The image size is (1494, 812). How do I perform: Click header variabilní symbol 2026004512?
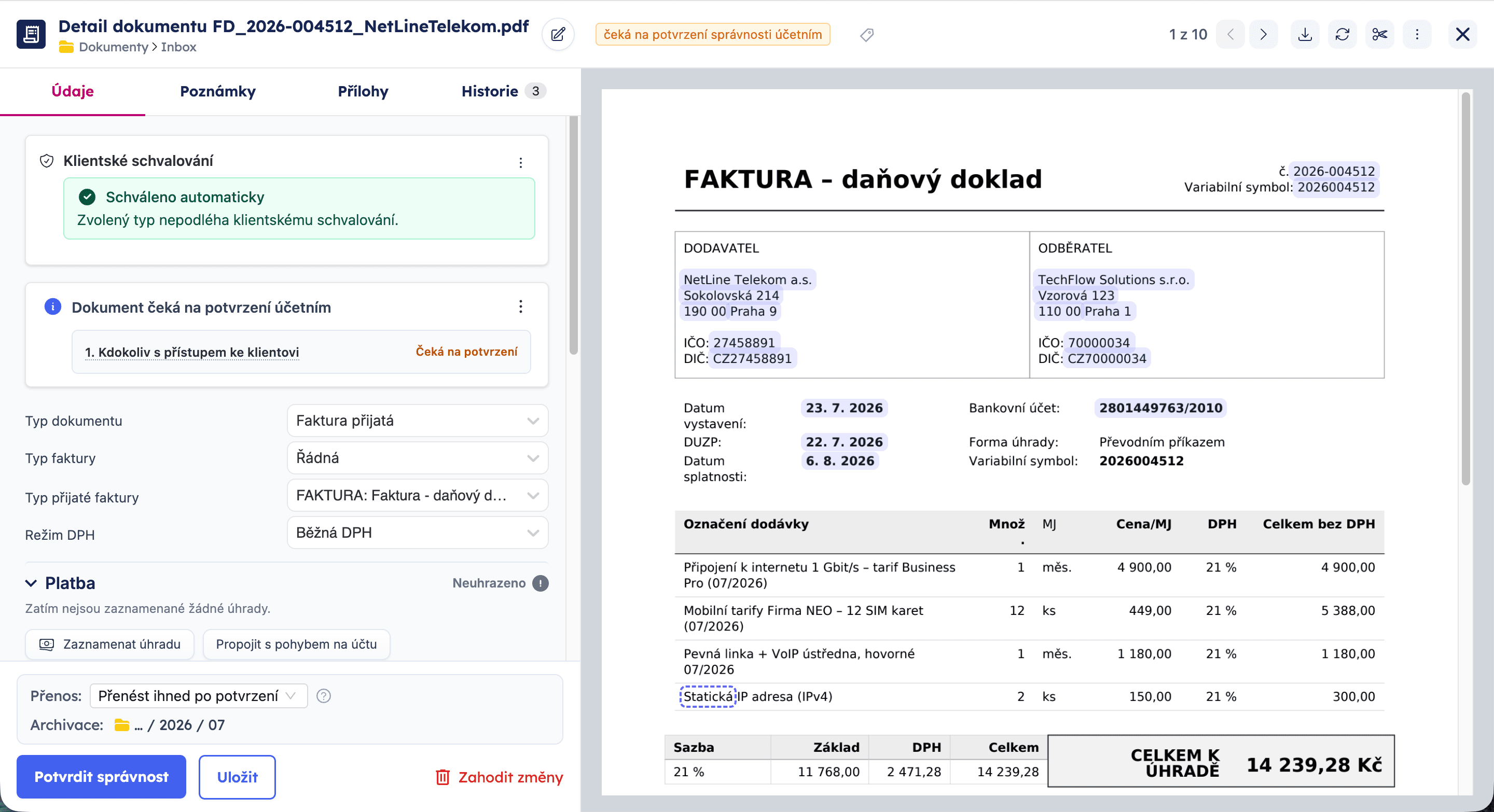click(x=1336, y=187)
